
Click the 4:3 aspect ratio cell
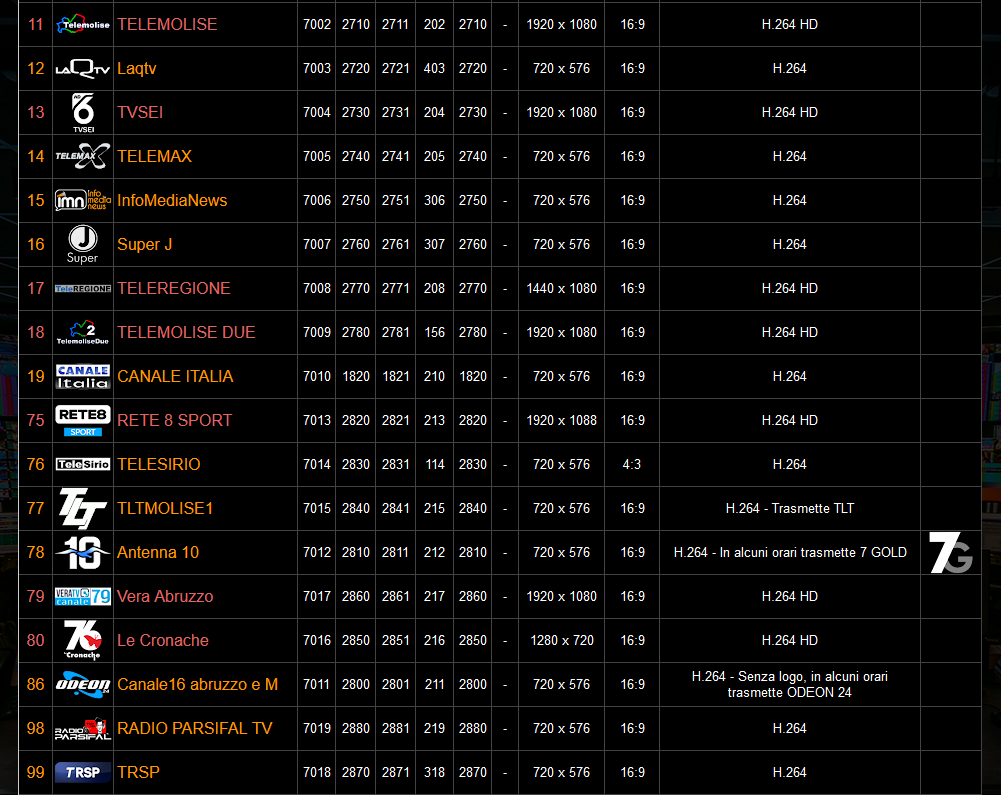(632, 464)
